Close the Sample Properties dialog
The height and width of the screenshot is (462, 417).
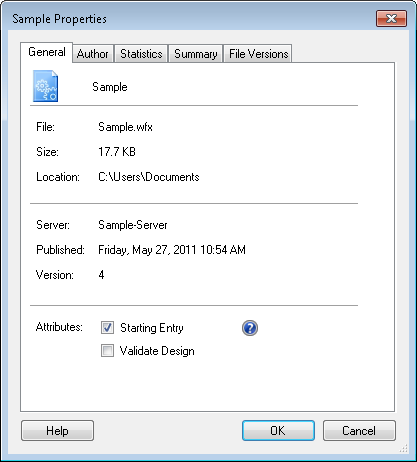[x=391, y=19]
